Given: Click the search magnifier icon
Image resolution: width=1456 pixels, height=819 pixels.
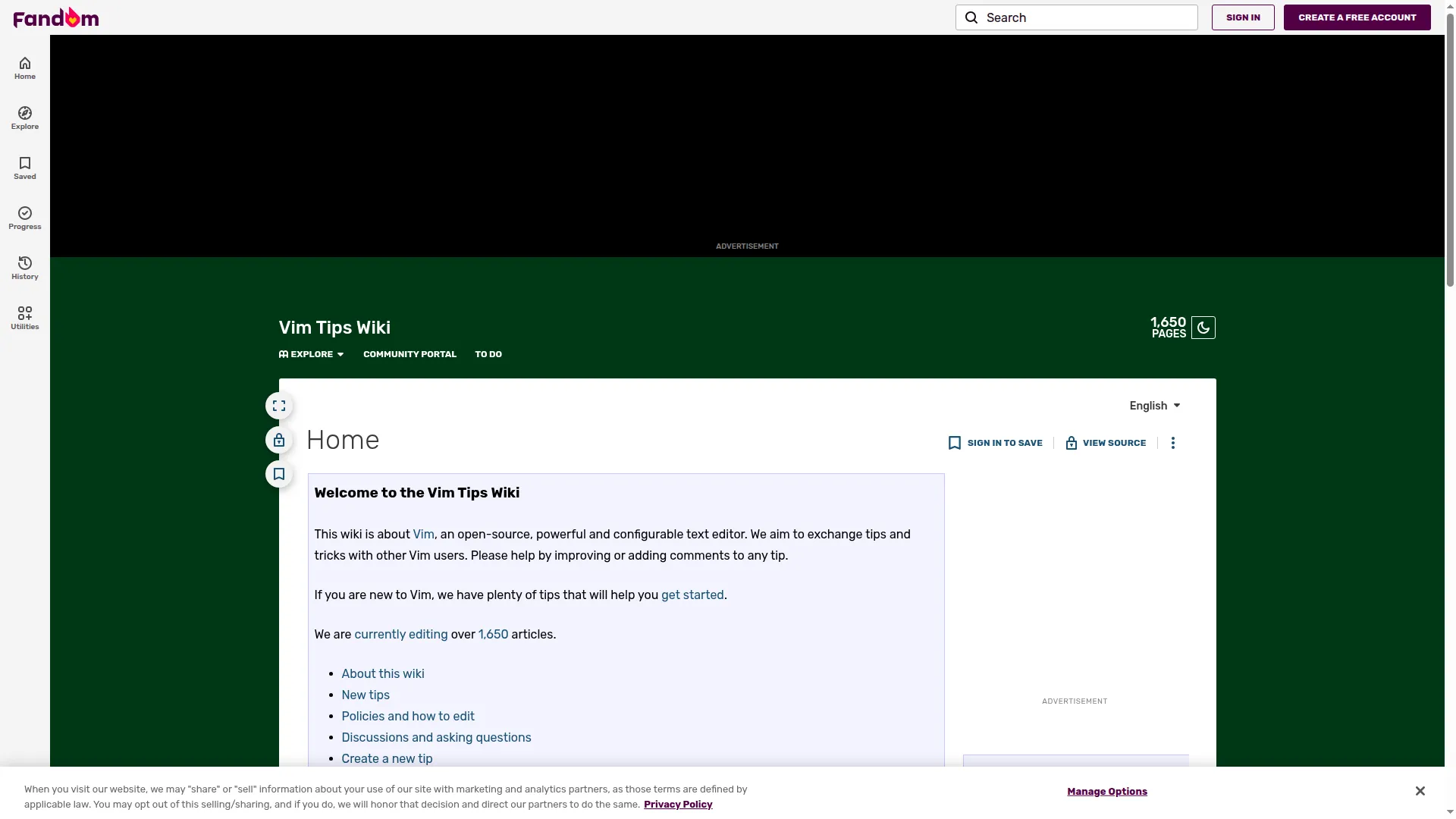Looking at the screenshot, I should tap(971, 17).
